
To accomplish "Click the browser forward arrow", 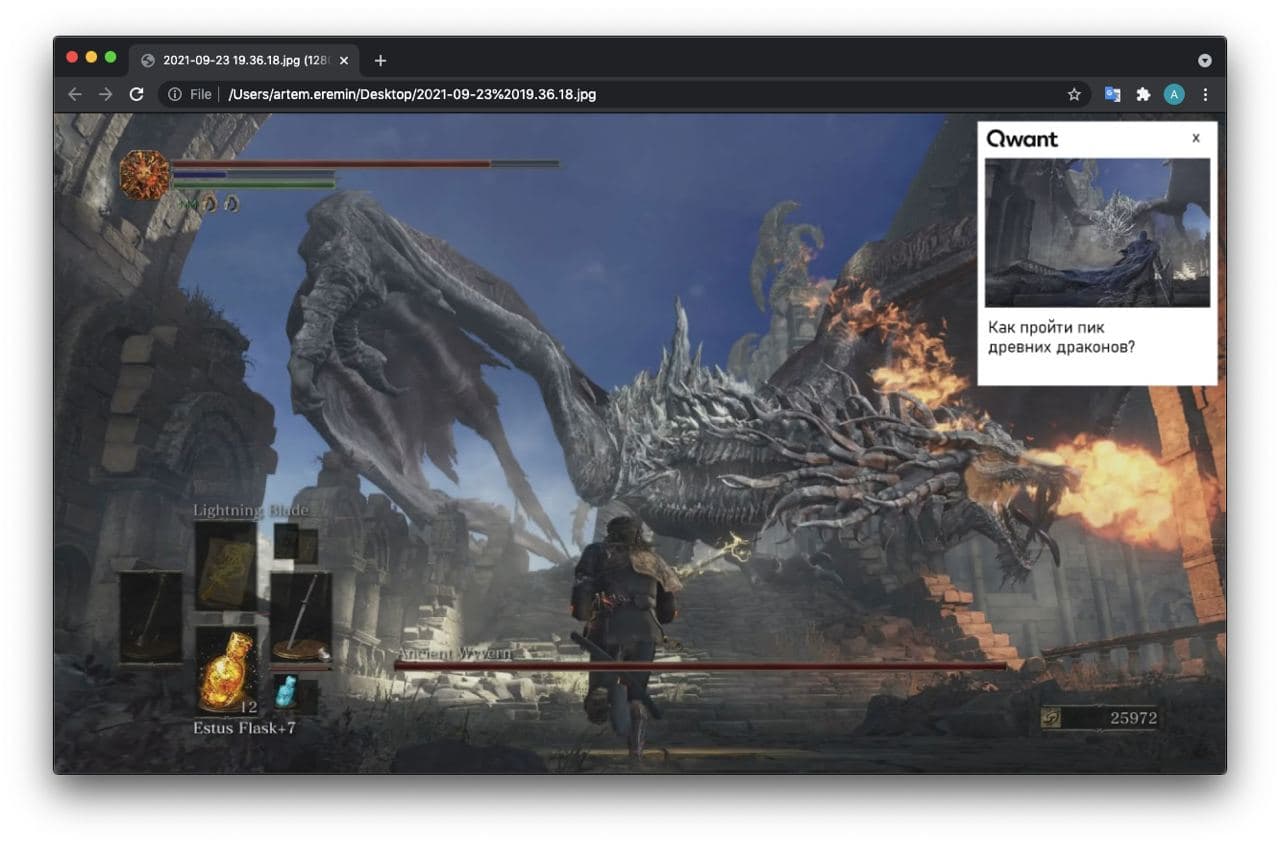I will pos(106,94).
